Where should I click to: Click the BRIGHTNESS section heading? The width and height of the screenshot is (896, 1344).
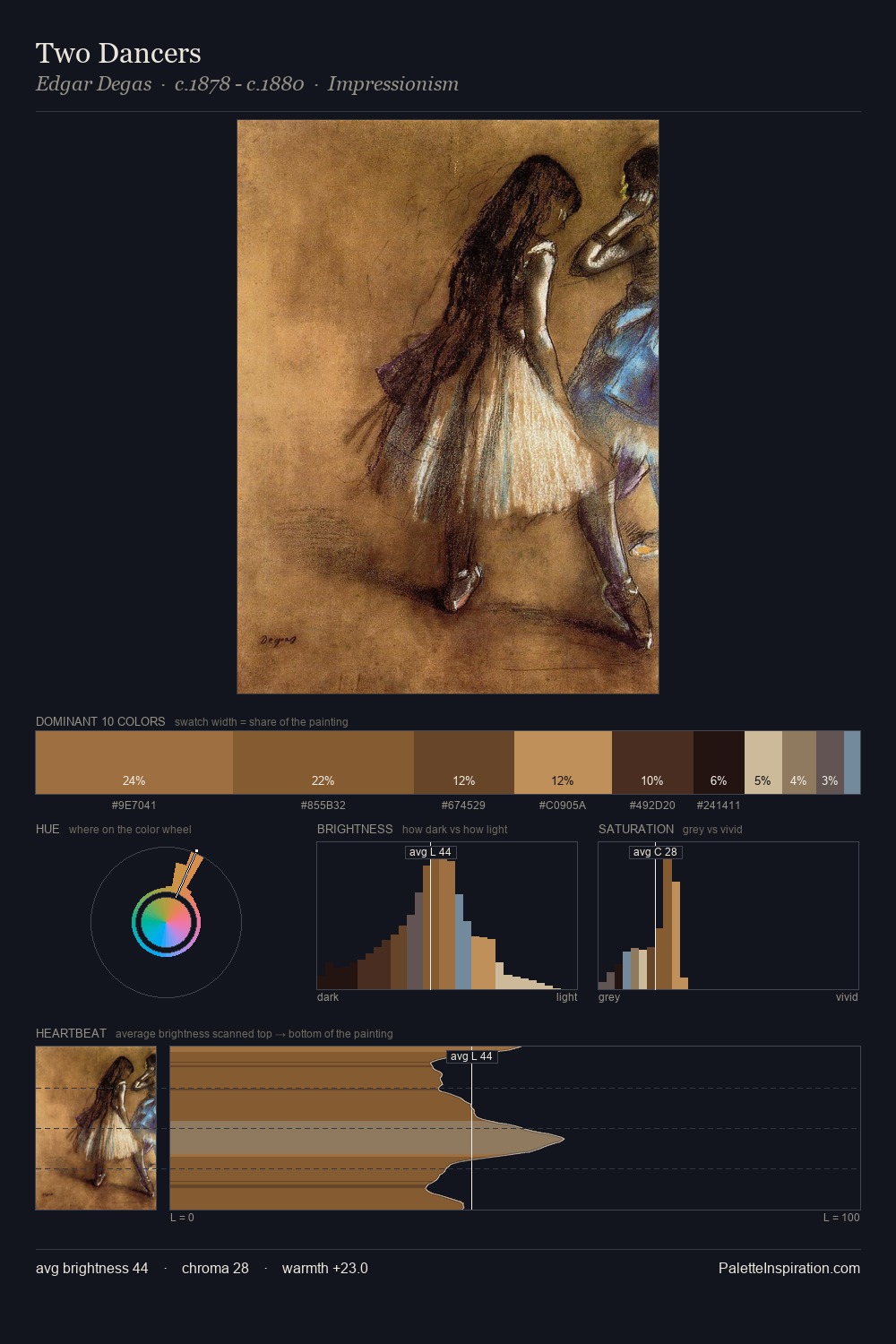pyautogui.click(x=355, y=829)
